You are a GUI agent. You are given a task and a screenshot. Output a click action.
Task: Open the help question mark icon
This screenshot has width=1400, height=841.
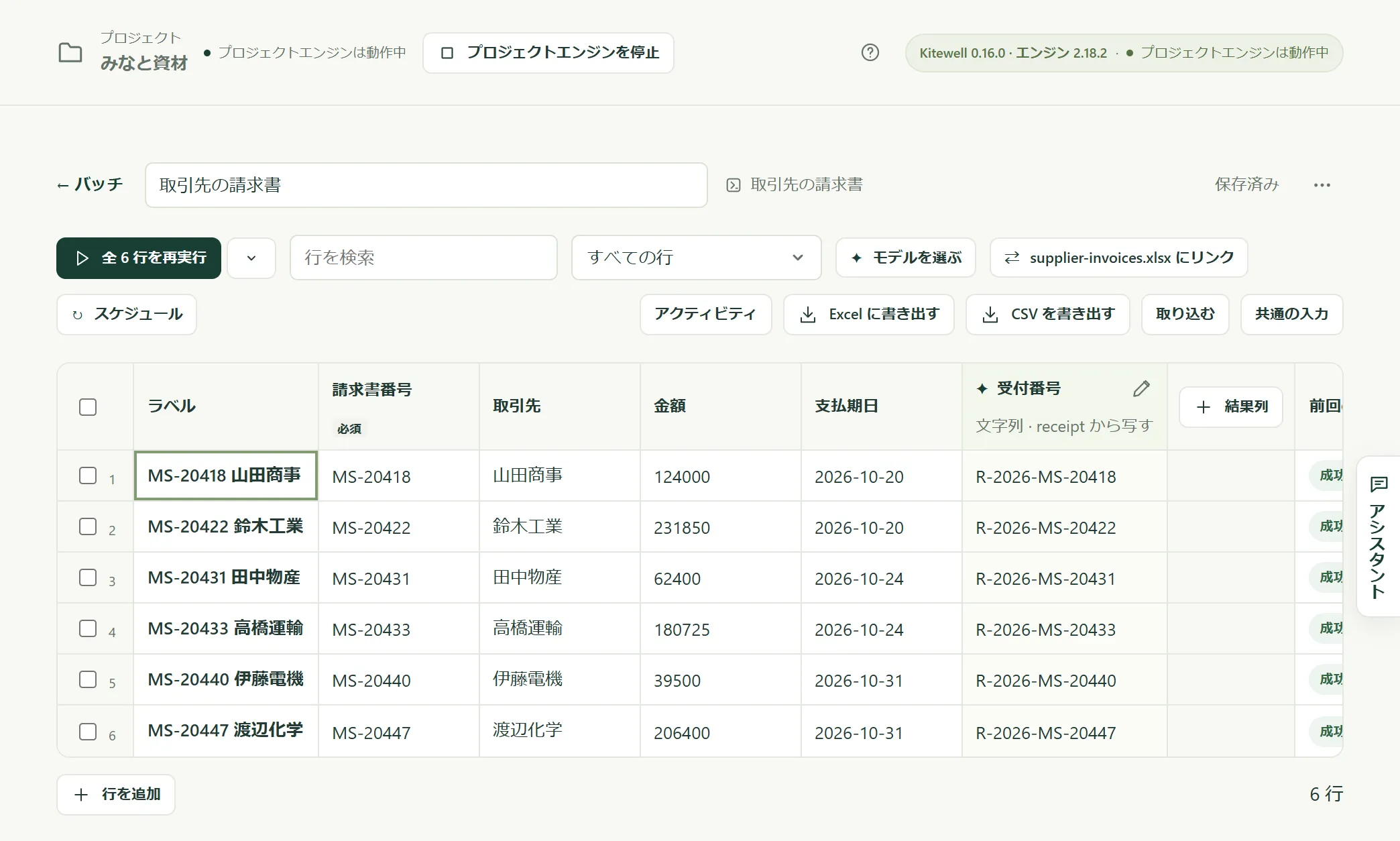coord(870,52)
